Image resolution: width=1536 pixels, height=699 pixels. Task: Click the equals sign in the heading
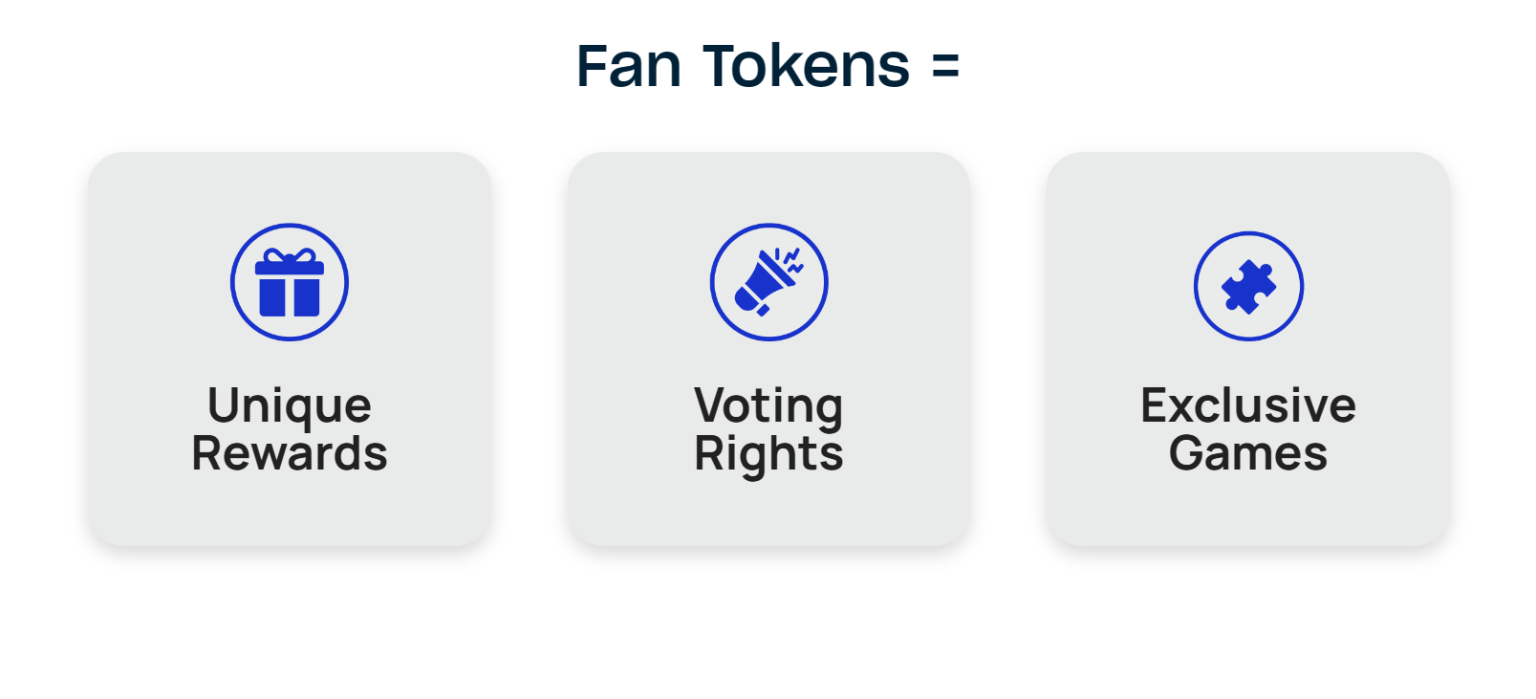tap(945, 66)
